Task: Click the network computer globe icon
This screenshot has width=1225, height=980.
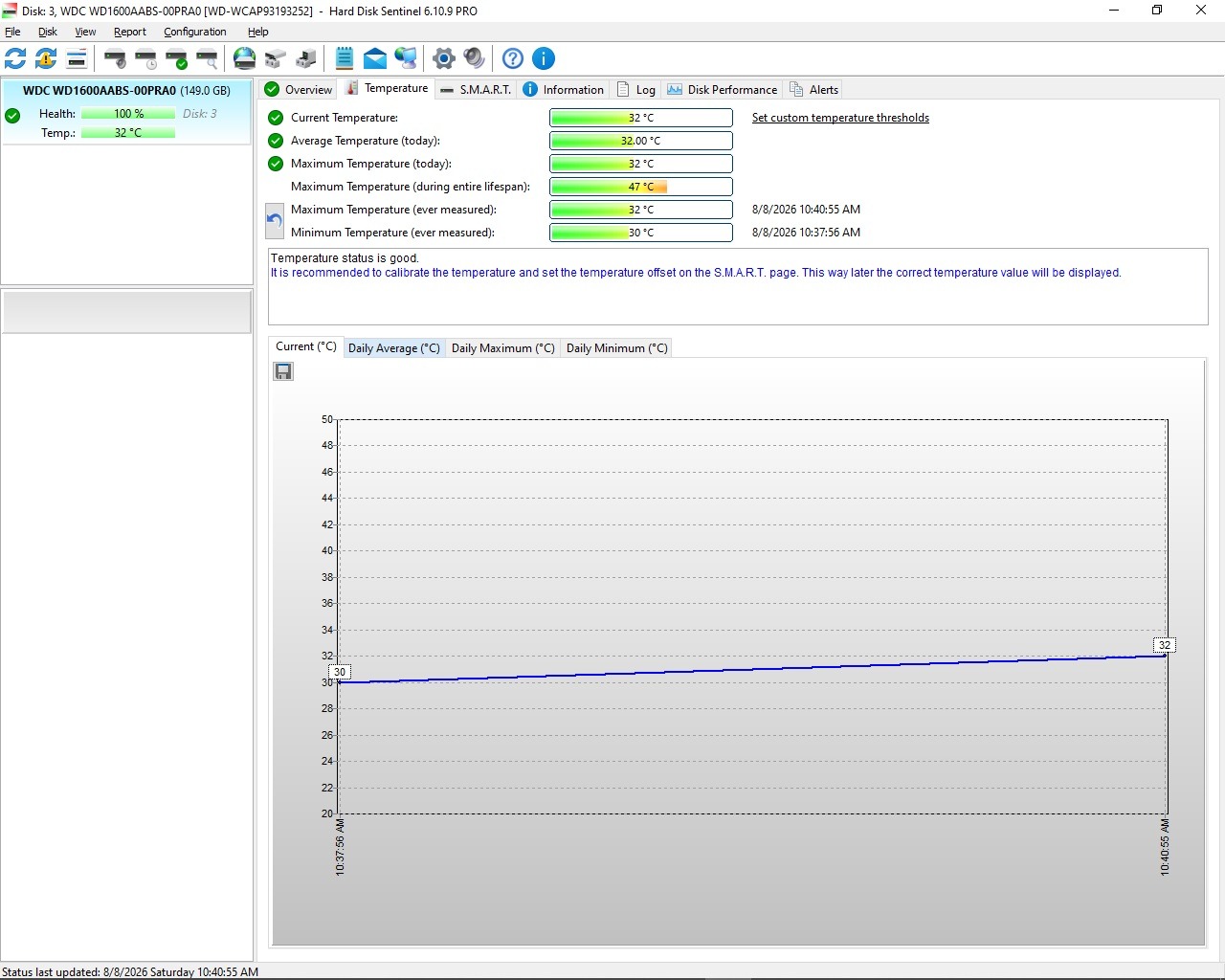Action: click(406, 58)
